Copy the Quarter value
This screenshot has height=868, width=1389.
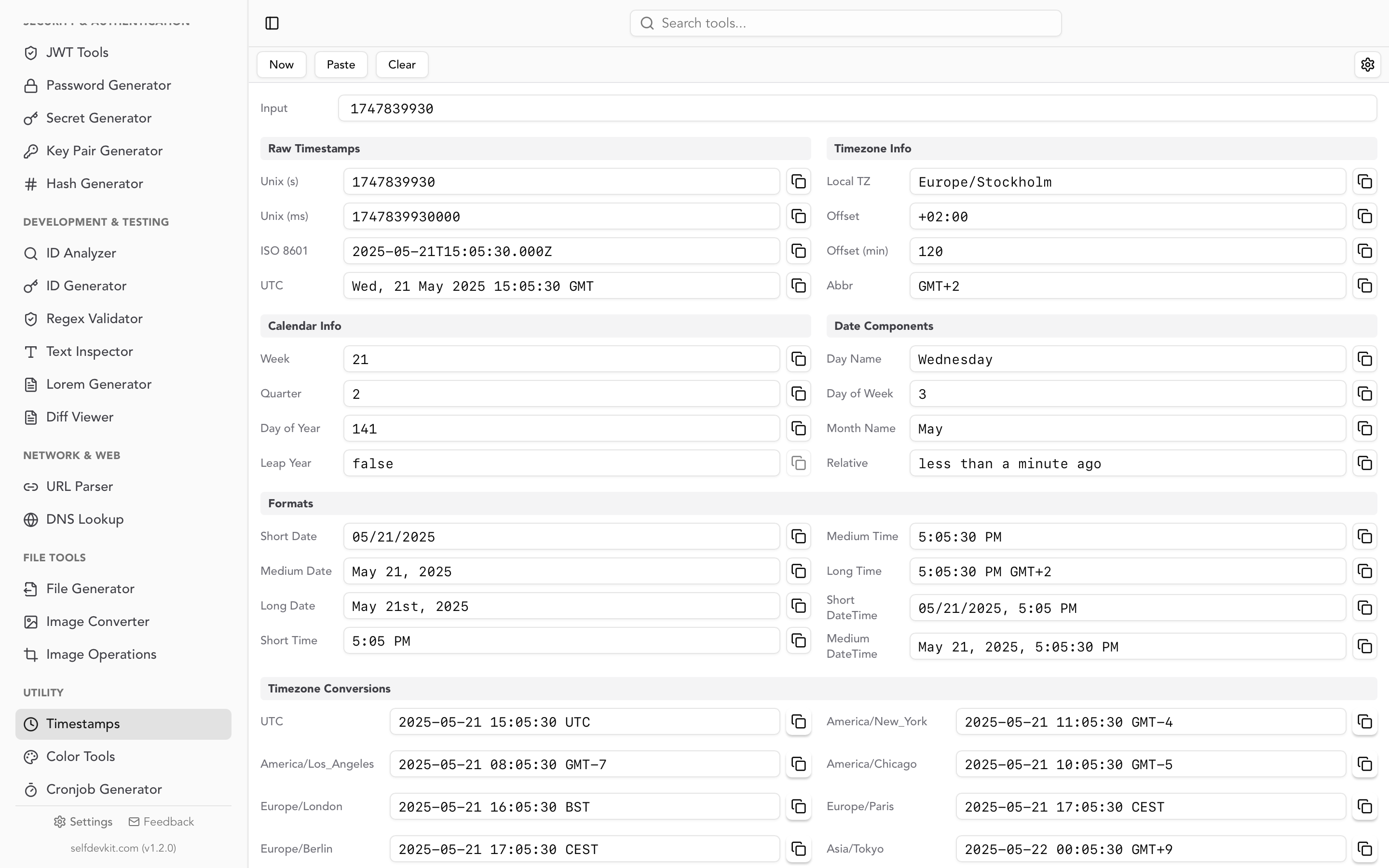[798, 394]
